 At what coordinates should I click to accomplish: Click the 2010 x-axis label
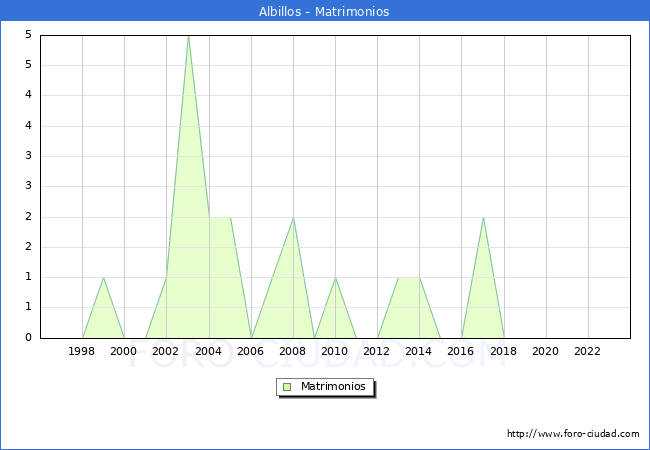(335, 351)
